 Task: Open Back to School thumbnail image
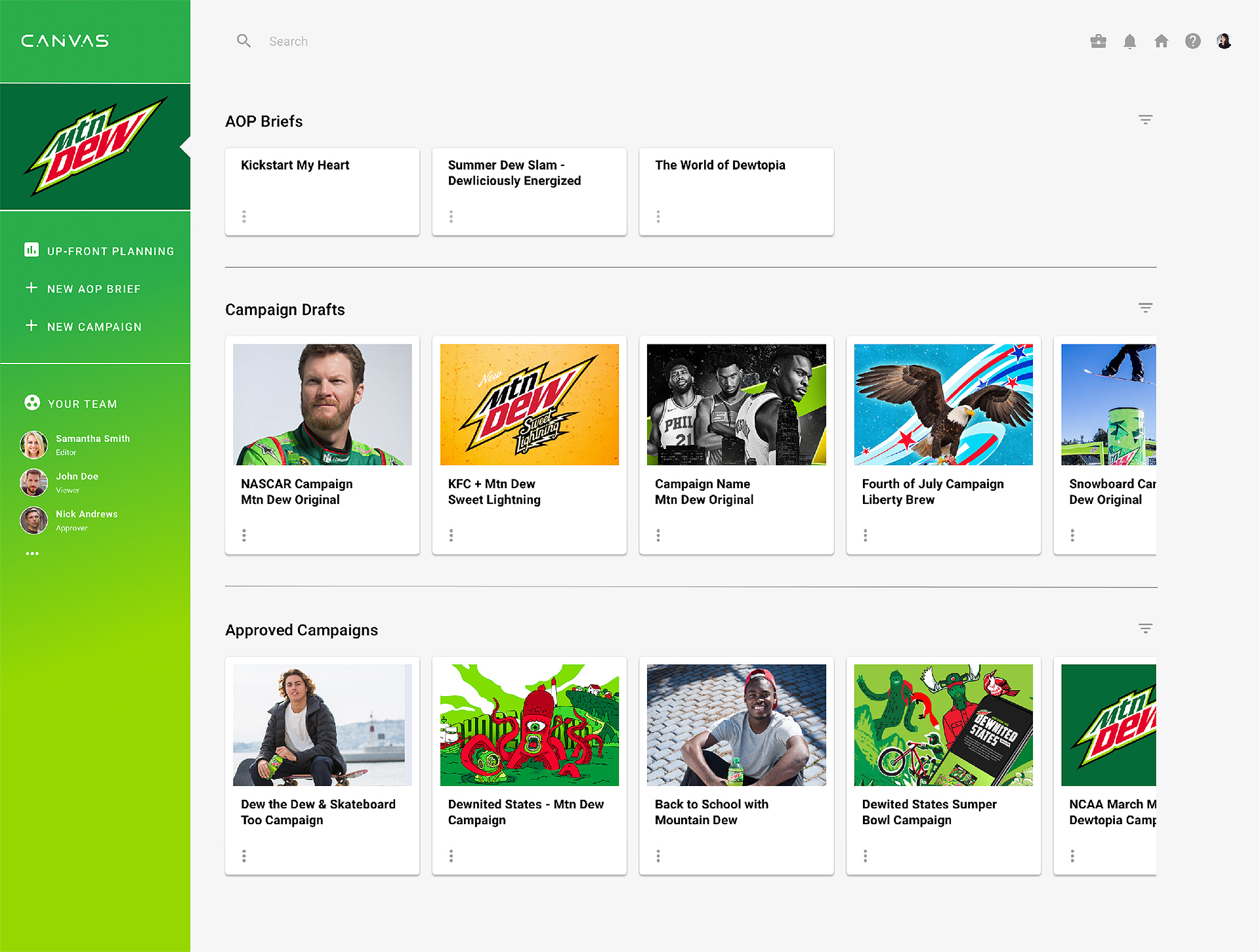736,725
